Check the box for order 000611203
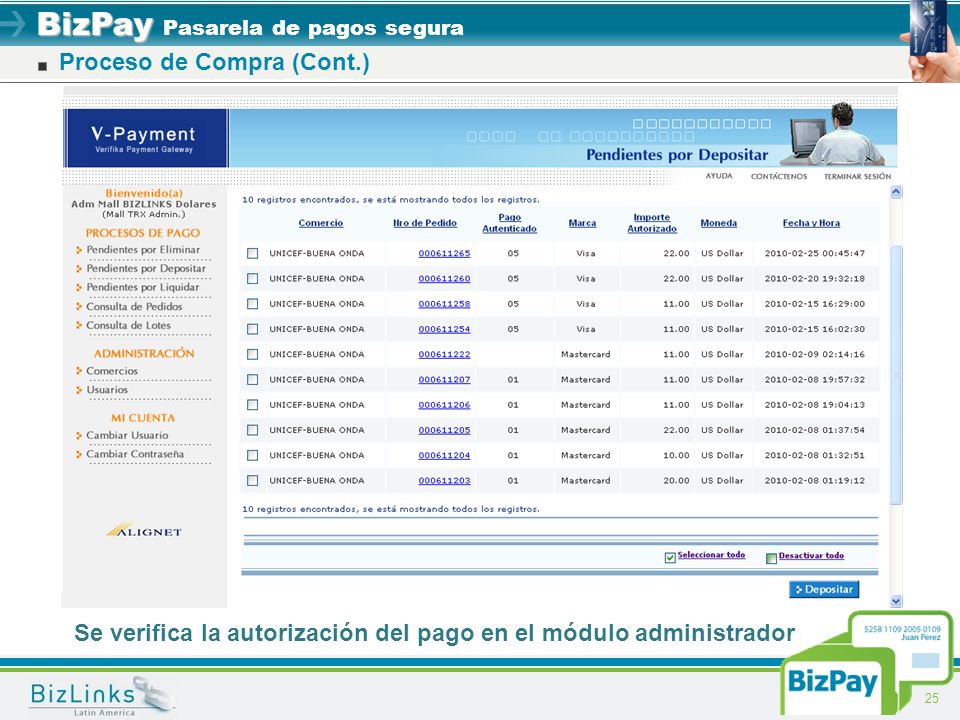This screenshot has height=720, width=960. (x=252, y=481)
